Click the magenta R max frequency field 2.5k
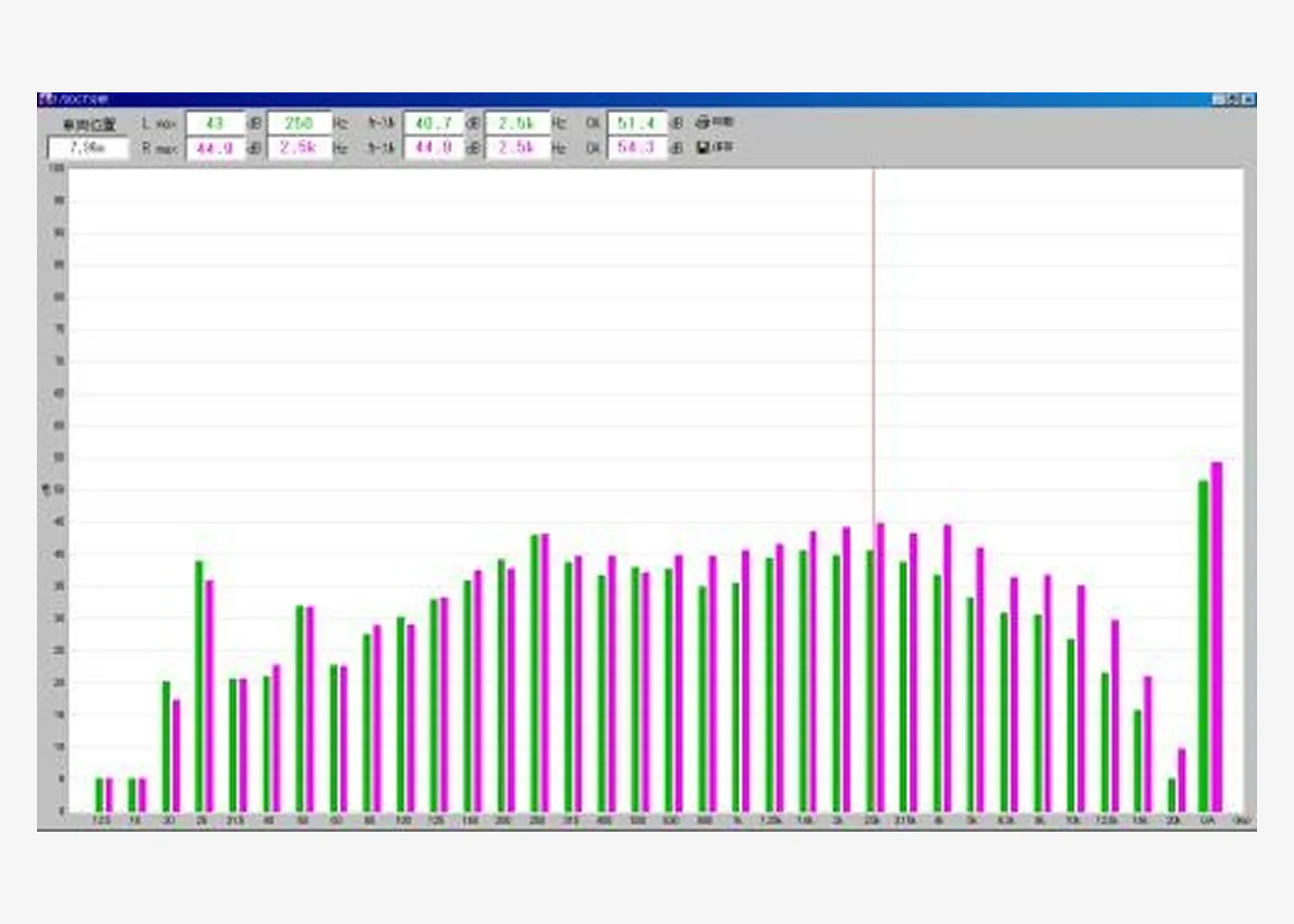 [x=299, y=148]
